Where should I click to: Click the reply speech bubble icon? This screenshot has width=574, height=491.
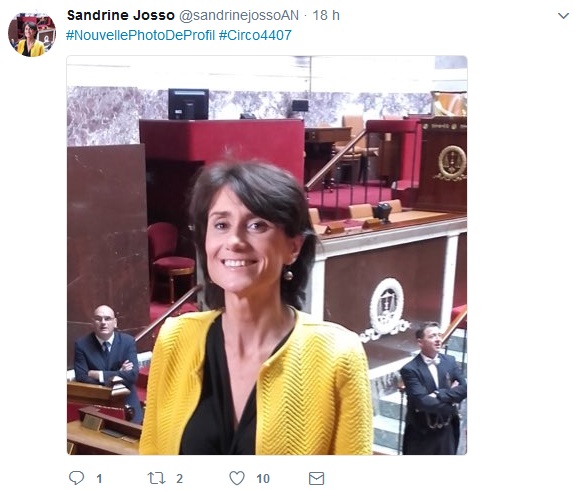[77, 478]
